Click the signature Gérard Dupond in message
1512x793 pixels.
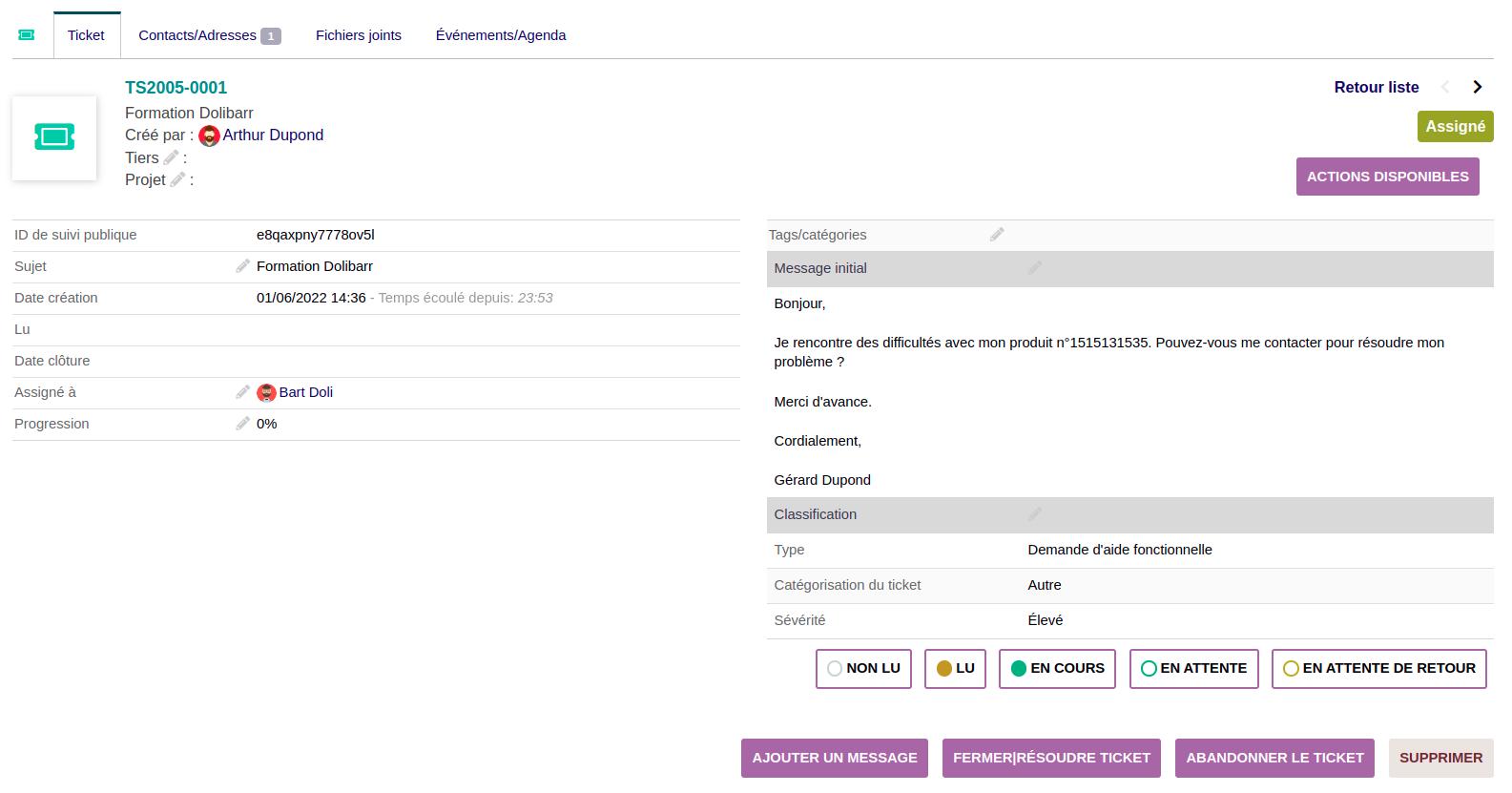tap(822, 480)
